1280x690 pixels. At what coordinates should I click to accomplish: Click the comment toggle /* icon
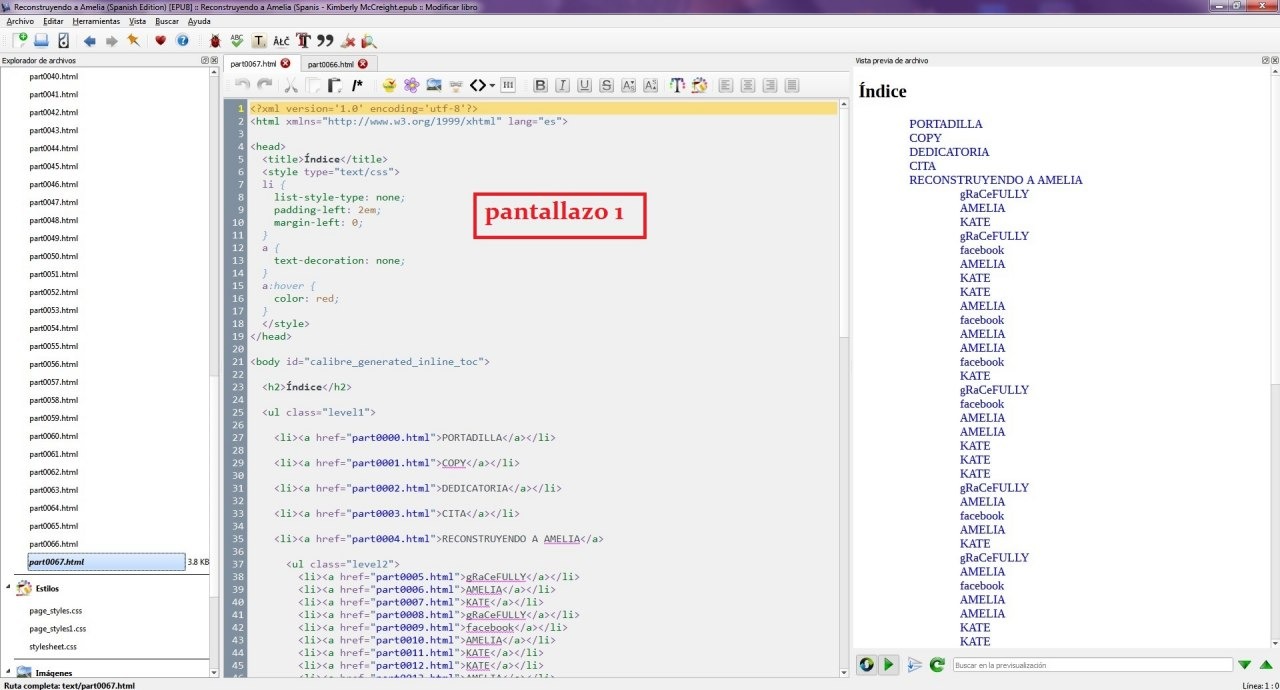pos(357,86)
